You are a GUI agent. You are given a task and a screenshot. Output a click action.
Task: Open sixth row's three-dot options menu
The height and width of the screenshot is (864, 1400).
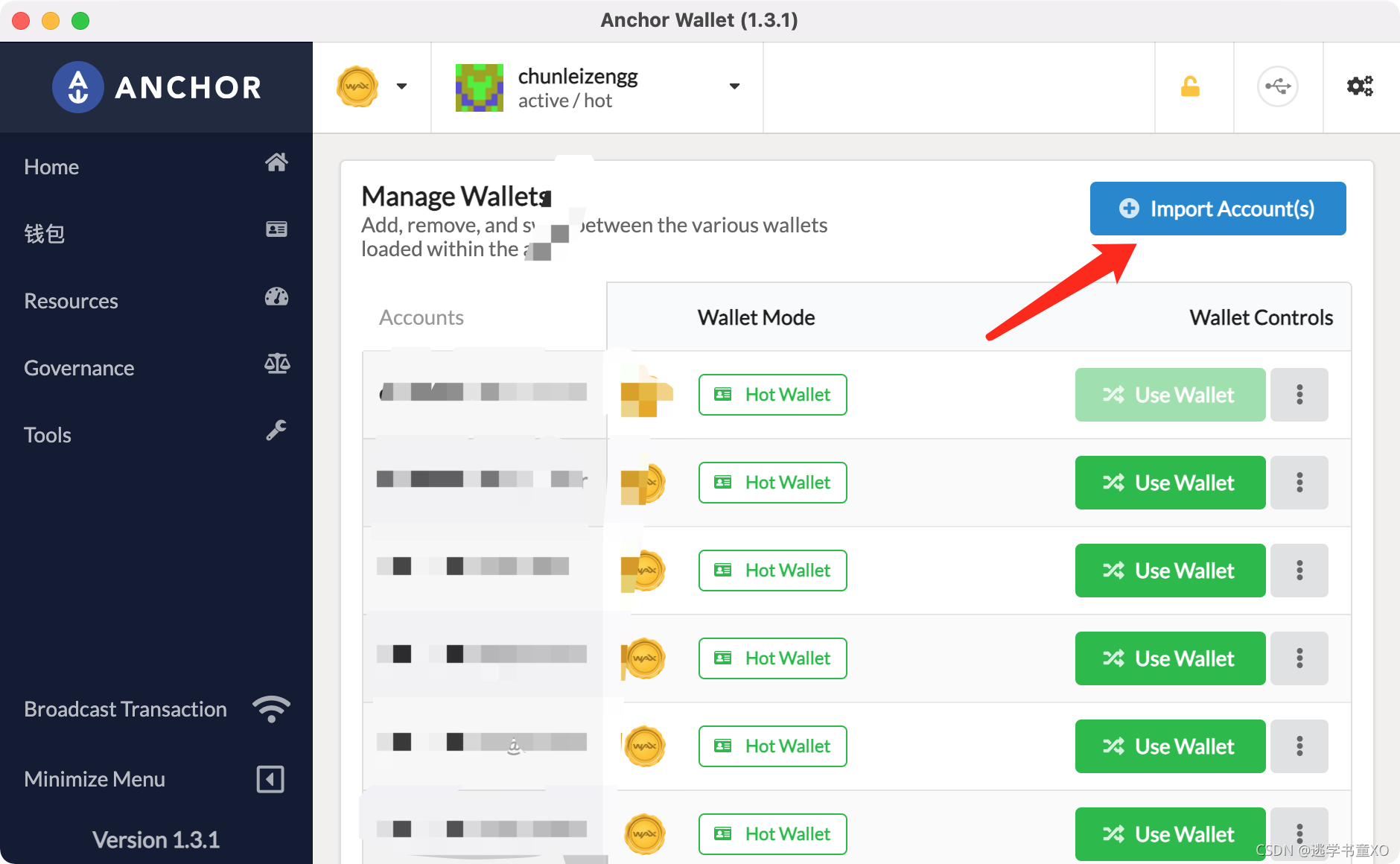click(1299, 834)
